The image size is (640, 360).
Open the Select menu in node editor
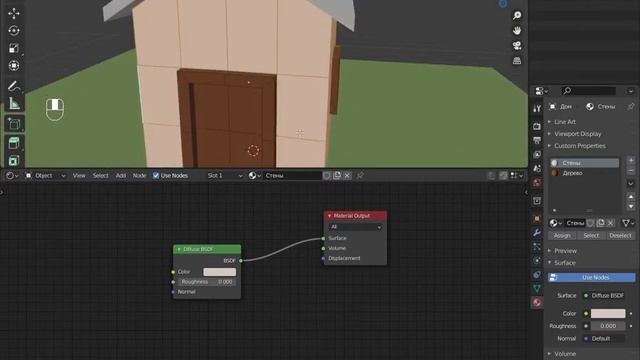(100, 176)
